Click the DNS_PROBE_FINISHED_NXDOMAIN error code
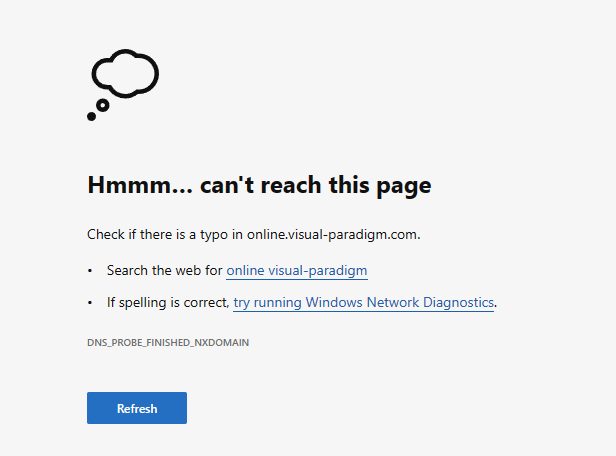Image resolution: width=616 pixels, height=456 pixels. [x=168, y=342]
